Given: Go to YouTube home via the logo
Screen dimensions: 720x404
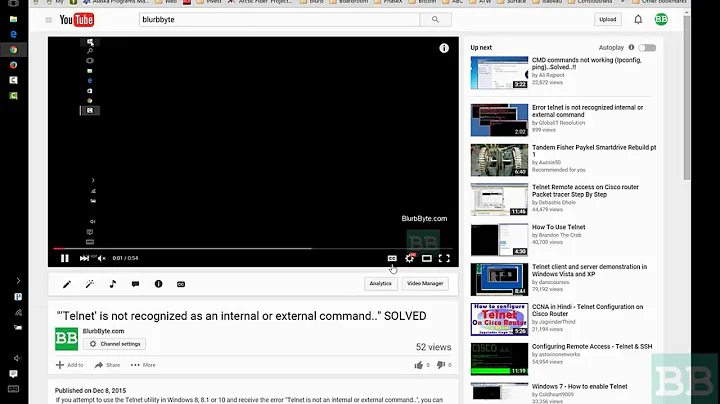Looking at the screenshot, I should (x=77, y=20).
